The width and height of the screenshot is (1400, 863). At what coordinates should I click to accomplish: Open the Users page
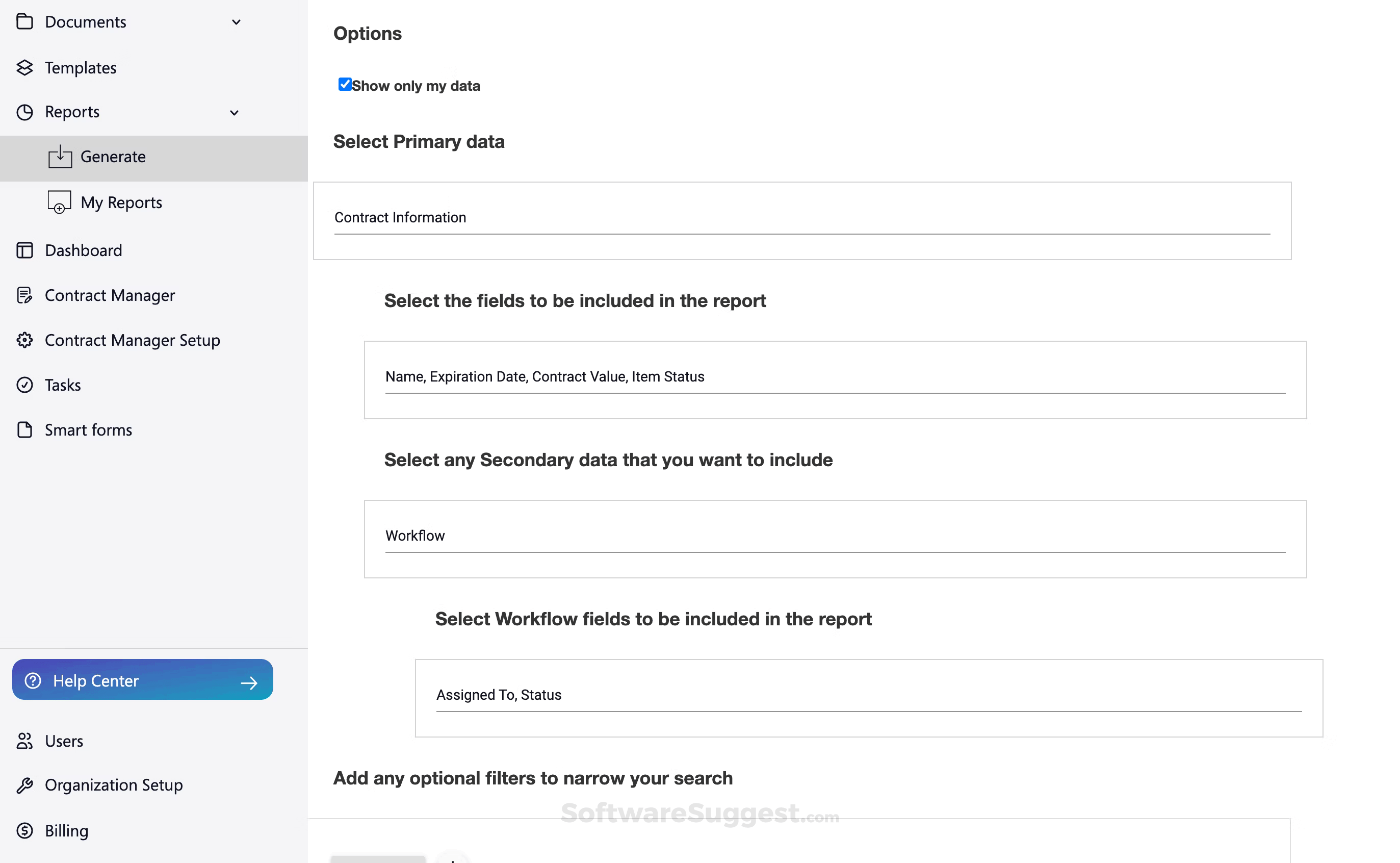[x=64, y=741]
